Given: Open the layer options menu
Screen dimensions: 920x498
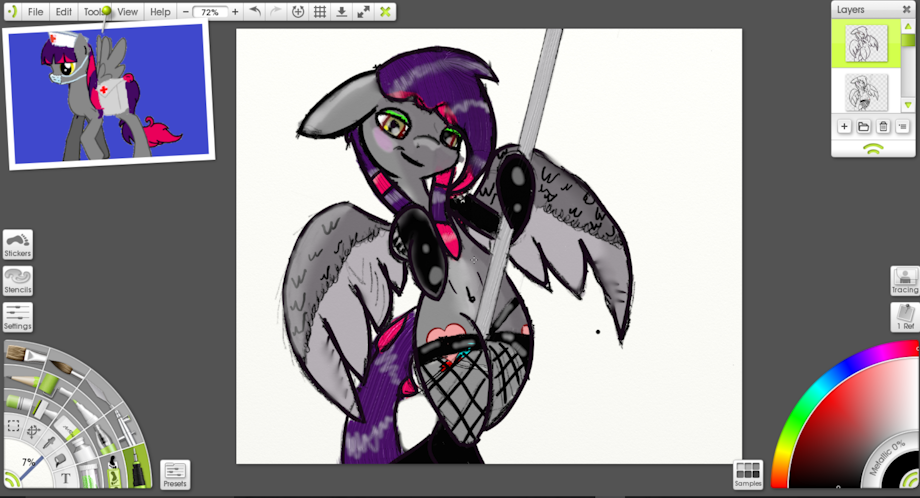Looking at the screenshot, I should pos(902,126).
